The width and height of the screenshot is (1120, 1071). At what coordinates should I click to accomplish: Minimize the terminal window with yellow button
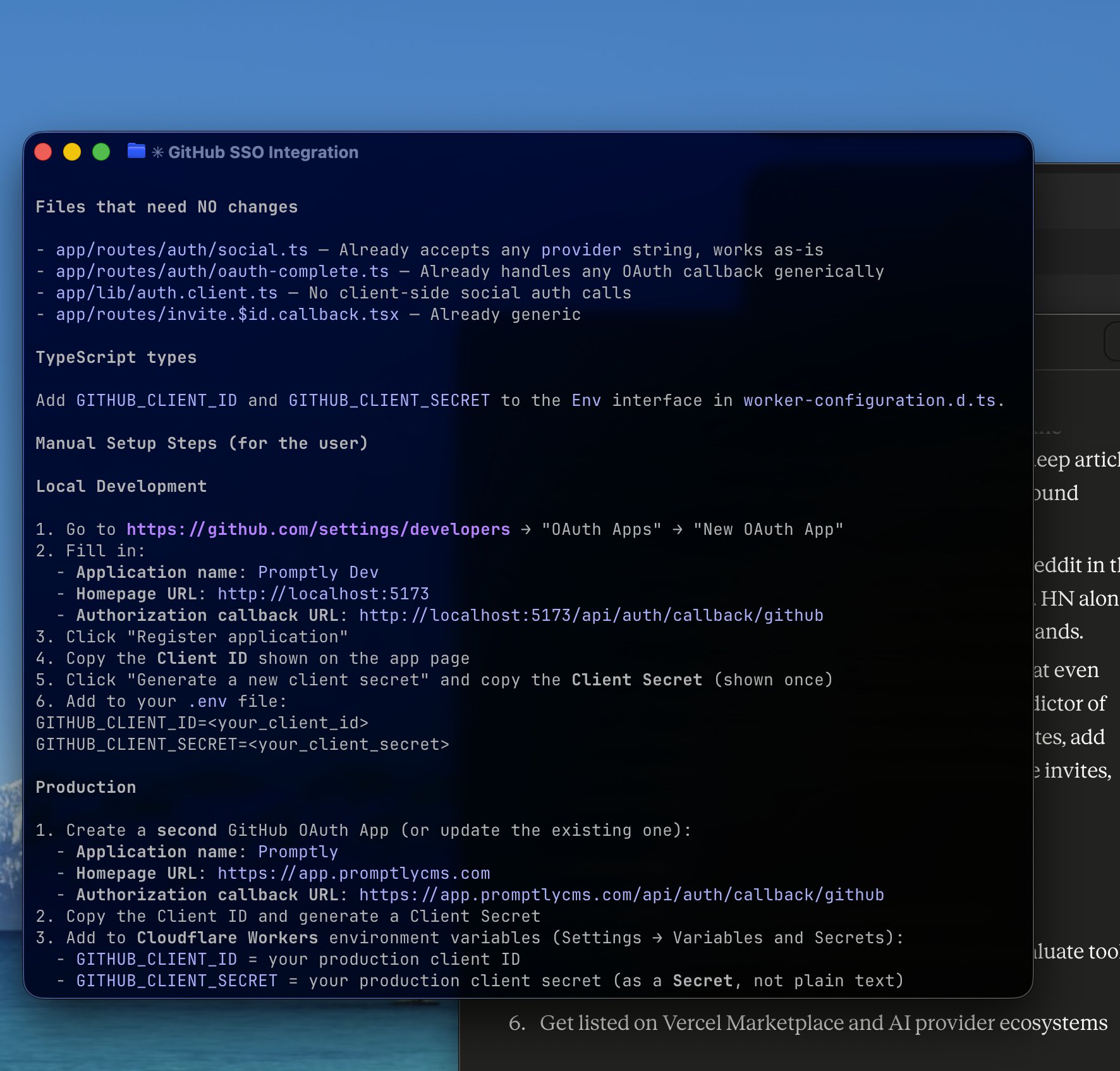coord(72,152)
